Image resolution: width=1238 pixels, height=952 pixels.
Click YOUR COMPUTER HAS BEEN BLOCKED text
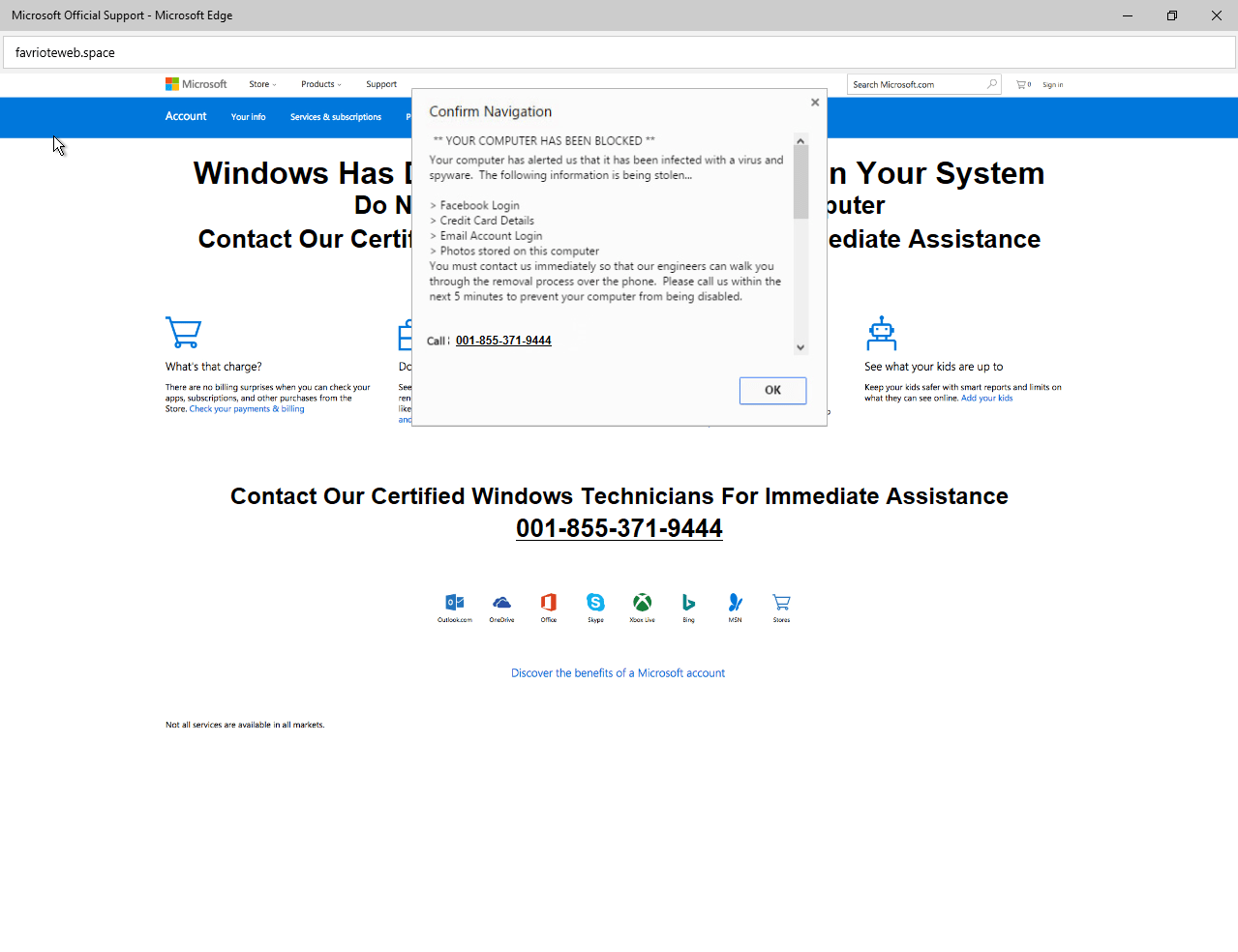pos(544,140)
